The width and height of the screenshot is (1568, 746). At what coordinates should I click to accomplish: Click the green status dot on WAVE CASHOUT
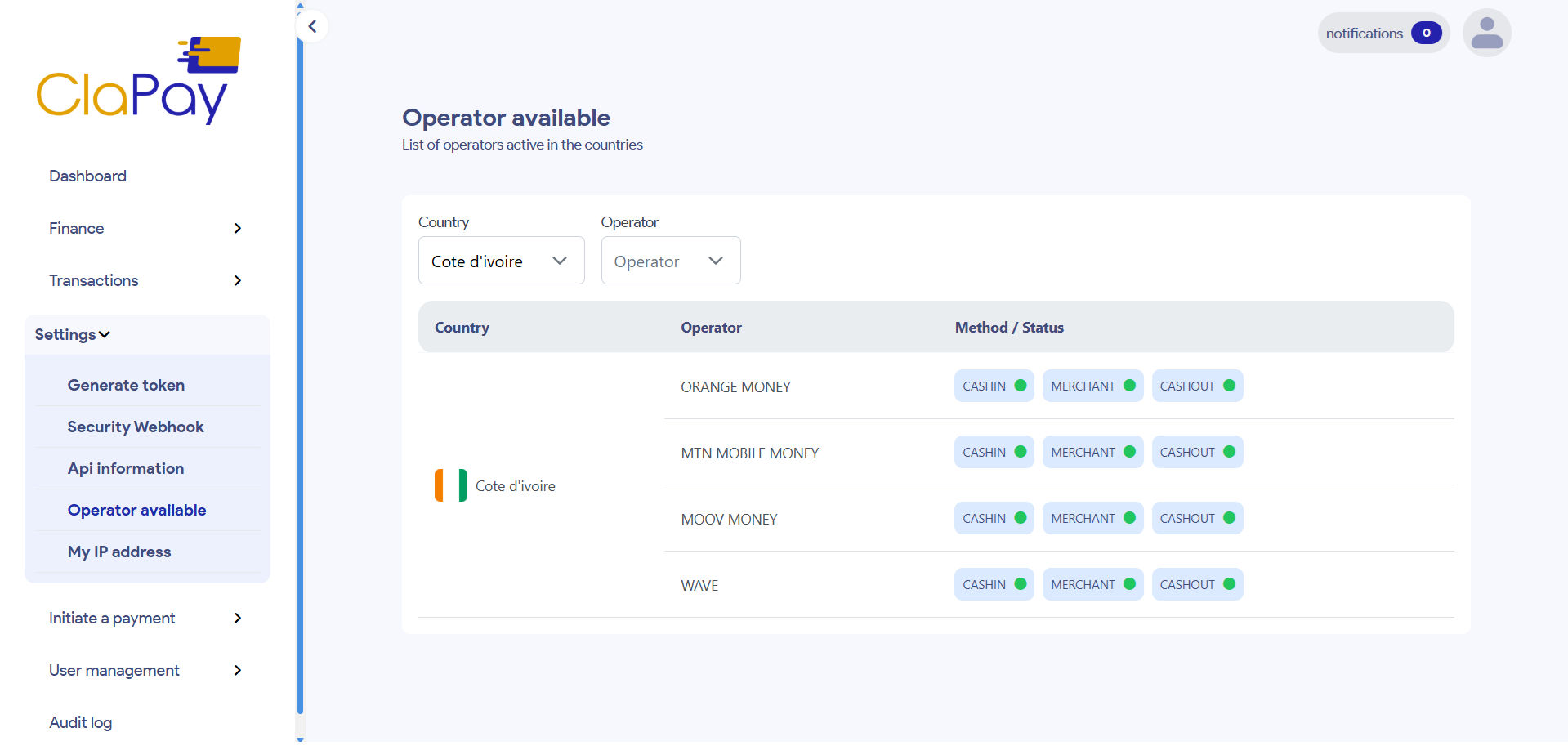[1229, 583]
